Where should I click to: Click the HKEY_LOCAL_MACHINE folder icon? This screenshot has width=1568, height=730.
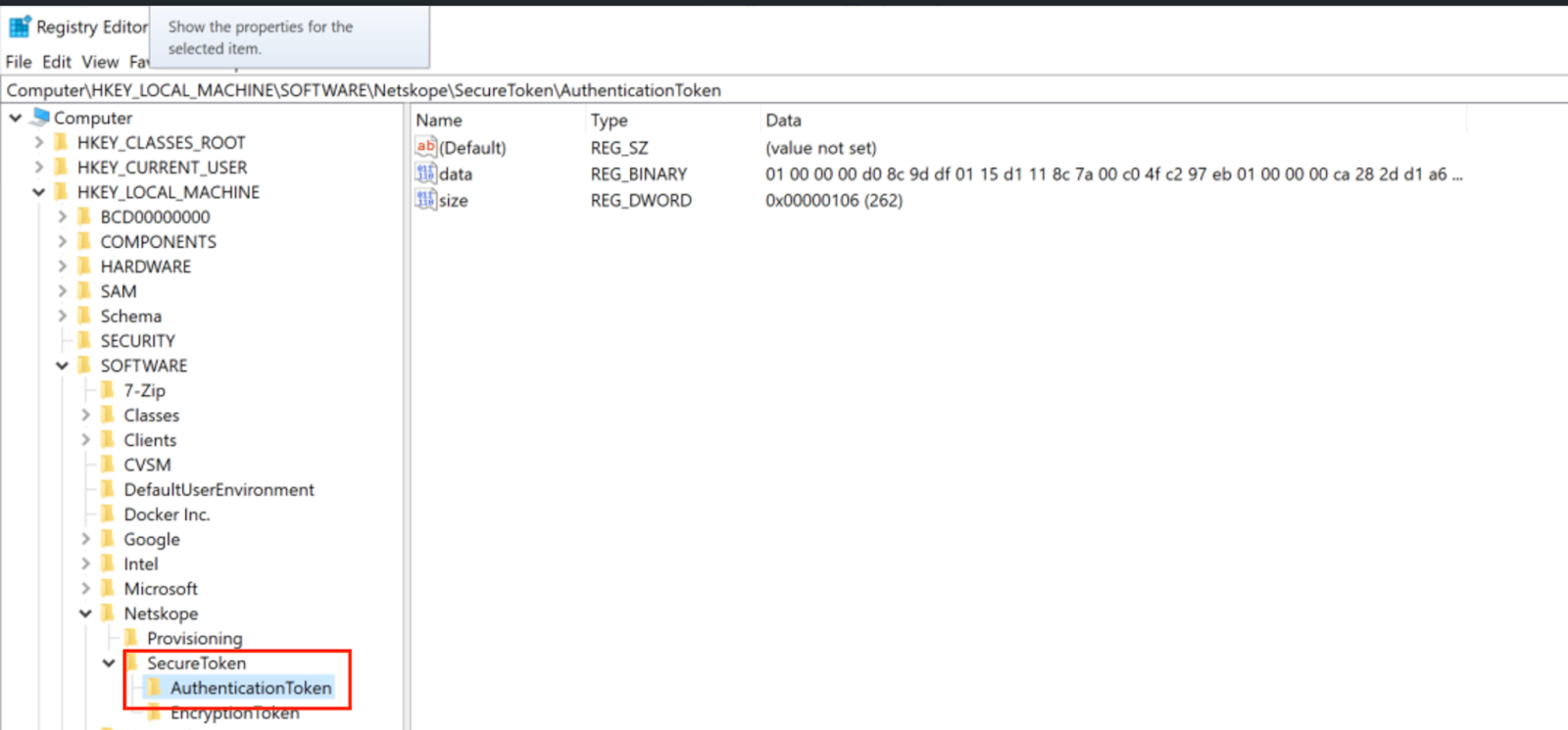62,192
